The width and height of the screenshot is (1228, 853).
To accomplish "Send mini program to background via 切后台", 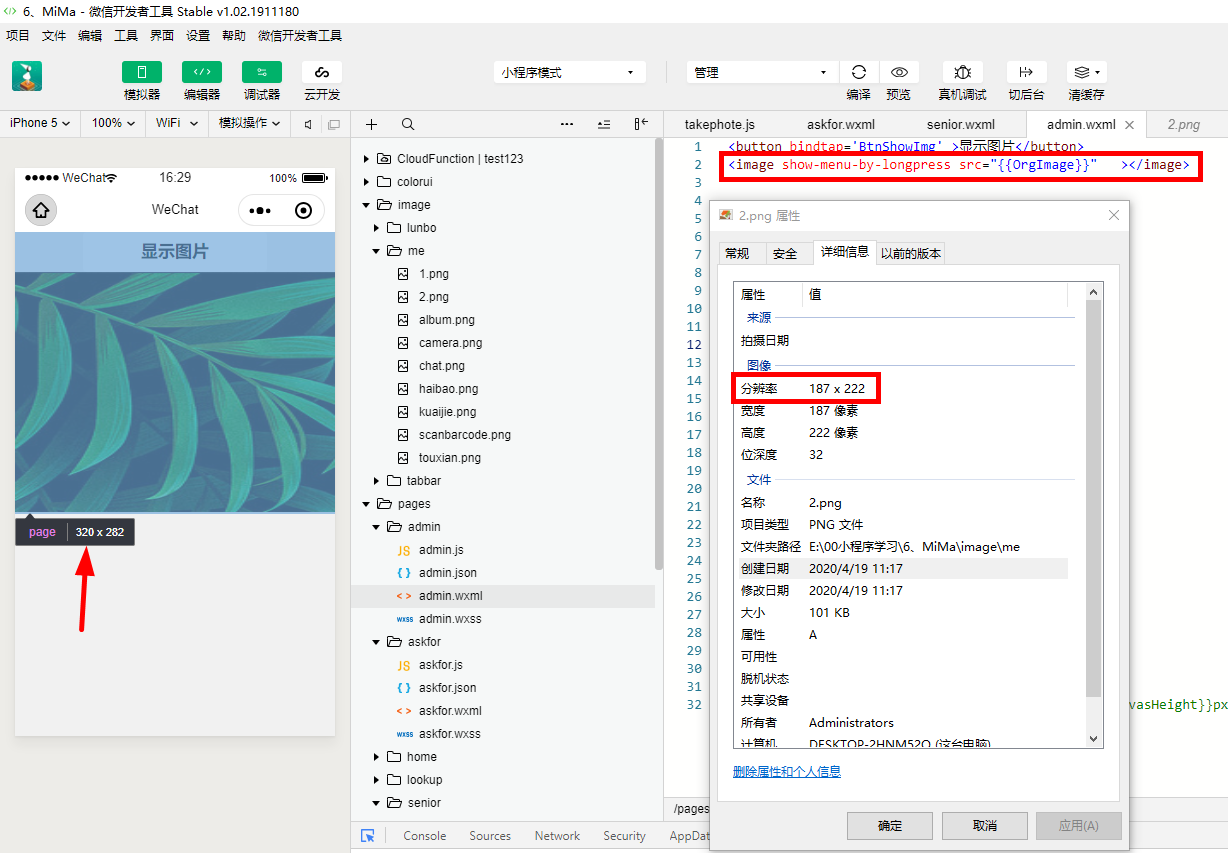I will [x=1025, y=72].
